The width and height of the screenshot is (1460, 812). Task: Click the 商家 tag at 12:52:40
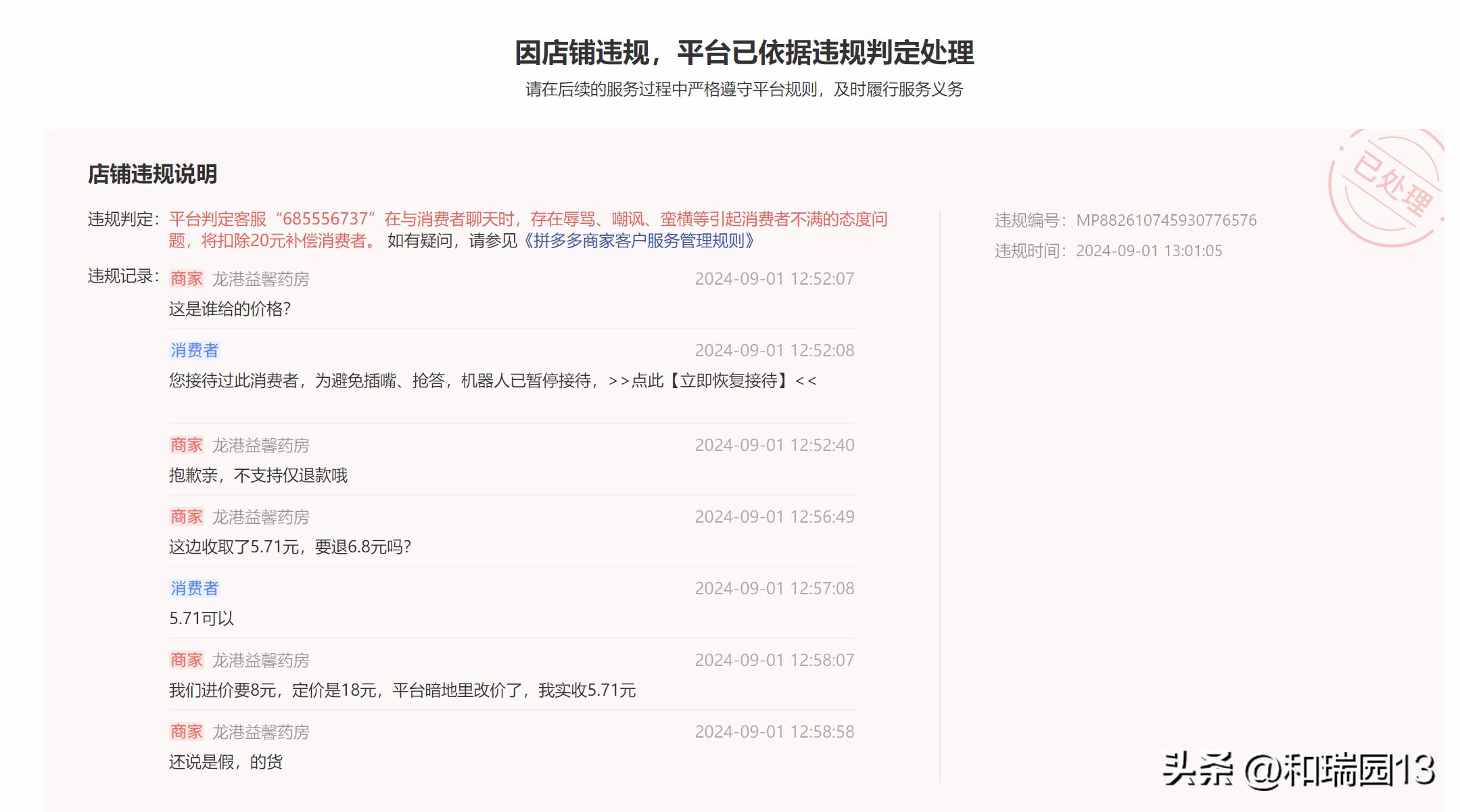click(187, 445)
